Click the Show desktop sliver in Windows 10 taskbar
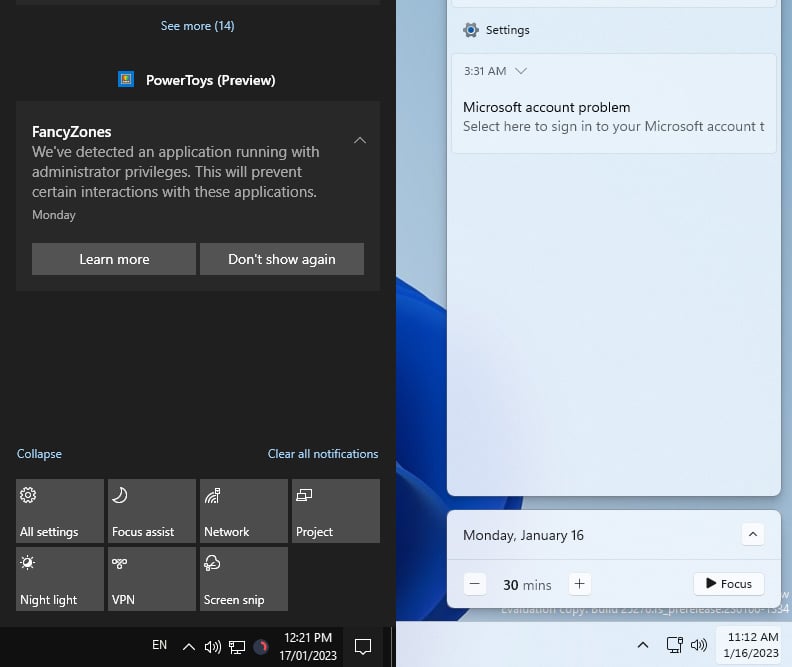The width and height of the screenshot is (792, 667). coord(392,647)
